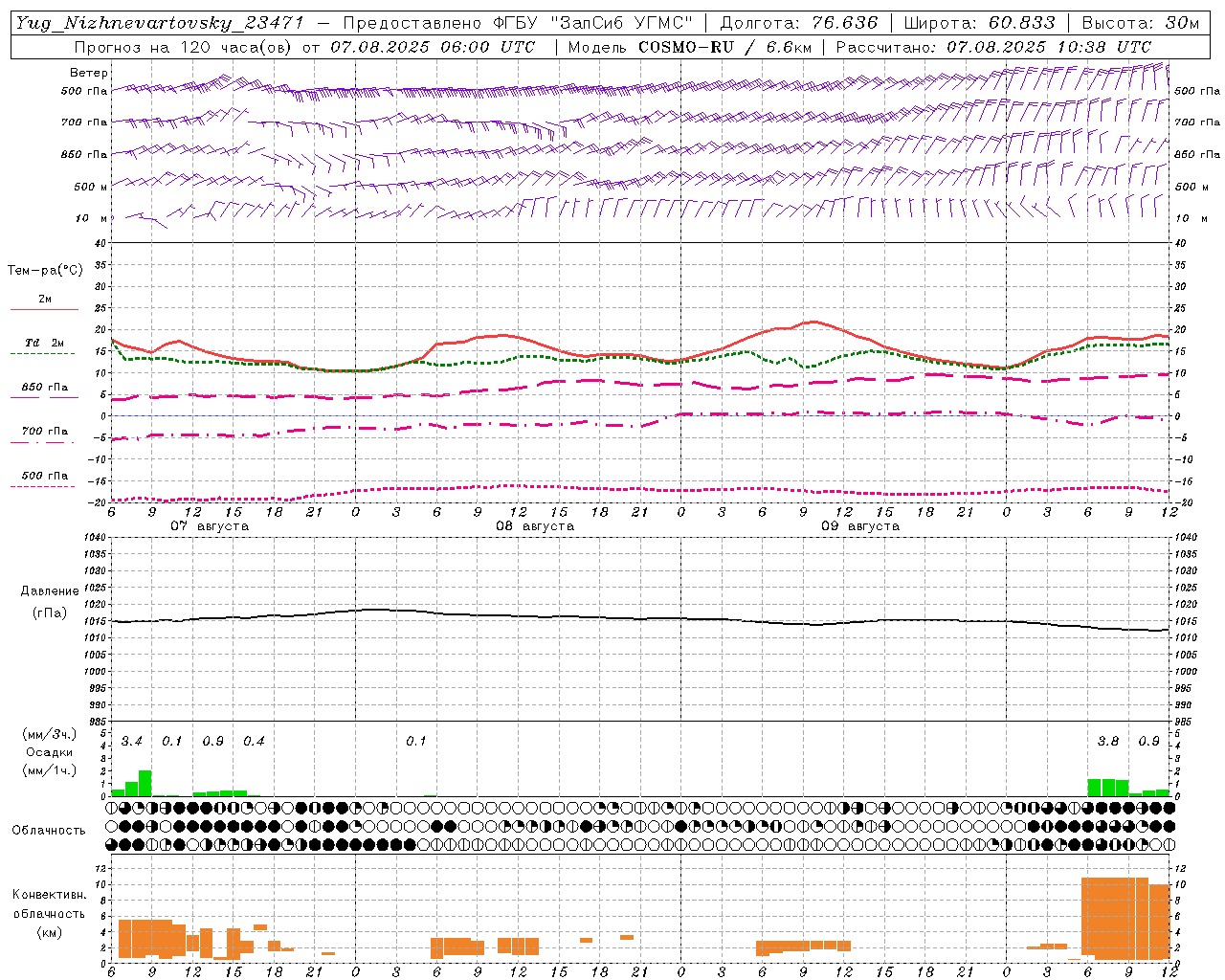Click the Долгота: 76.636 header field
Image resolution: width=1225 pixels, height=980 pixels.
799,23
